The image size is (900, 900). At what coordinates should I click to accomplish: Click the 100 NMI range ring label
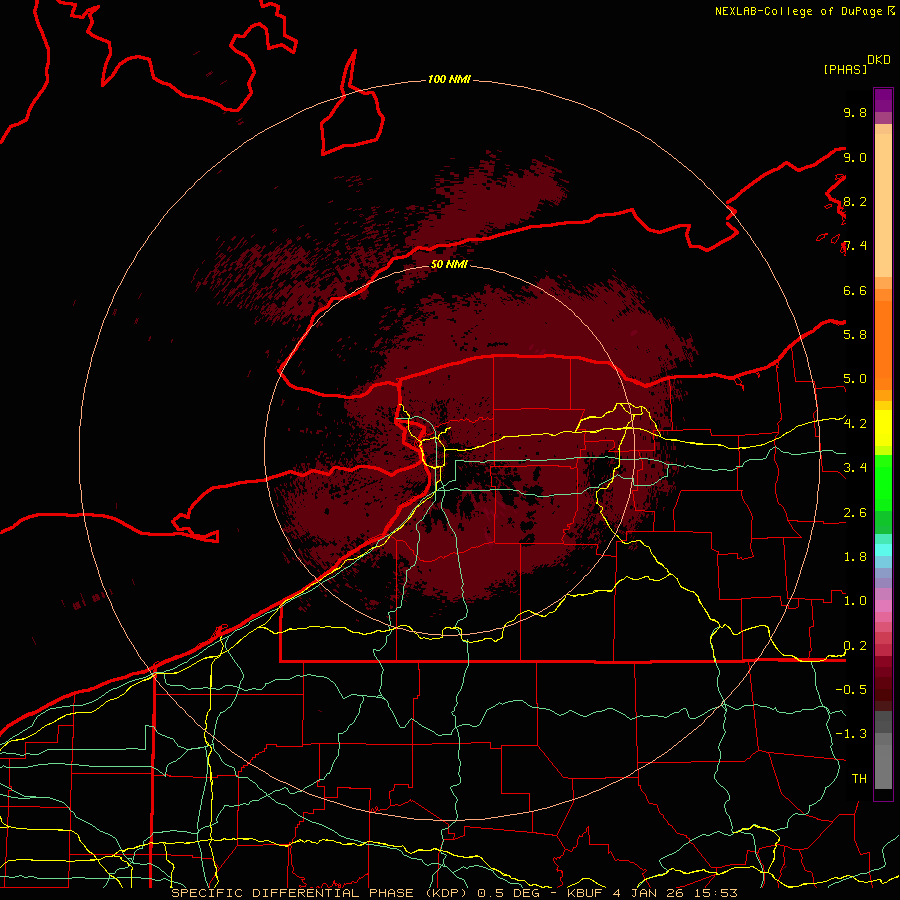coord(449,79)
